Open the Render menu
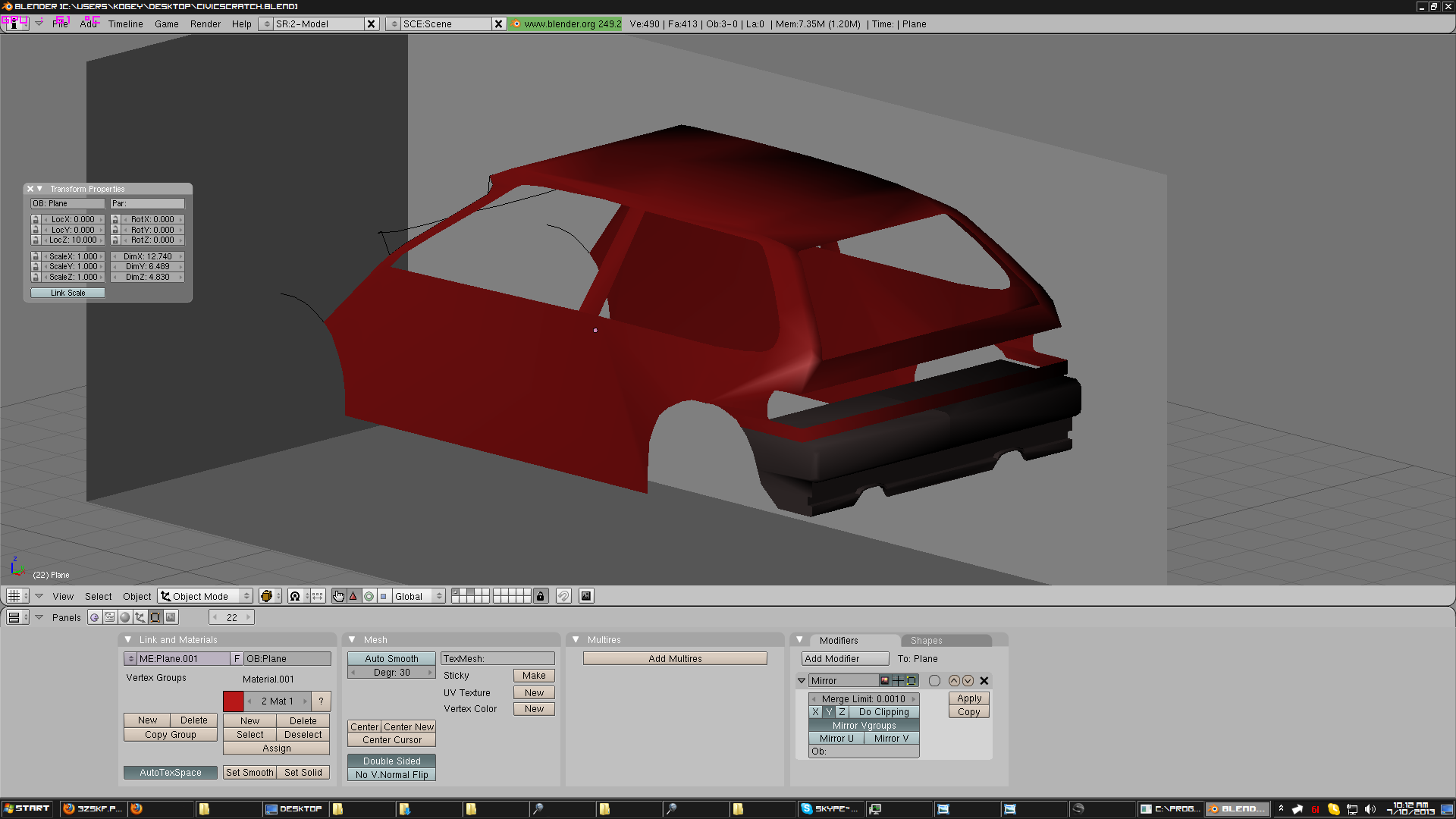Viewport: 1456px width, 819px height. point(205,24)
